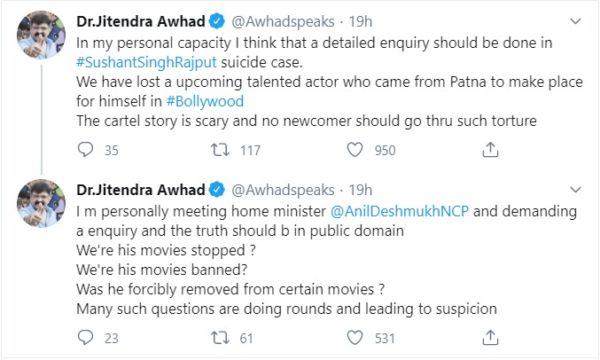Click the verified badge in the first tweet
This screenshot has width=600, height=360.
[217, 21]
